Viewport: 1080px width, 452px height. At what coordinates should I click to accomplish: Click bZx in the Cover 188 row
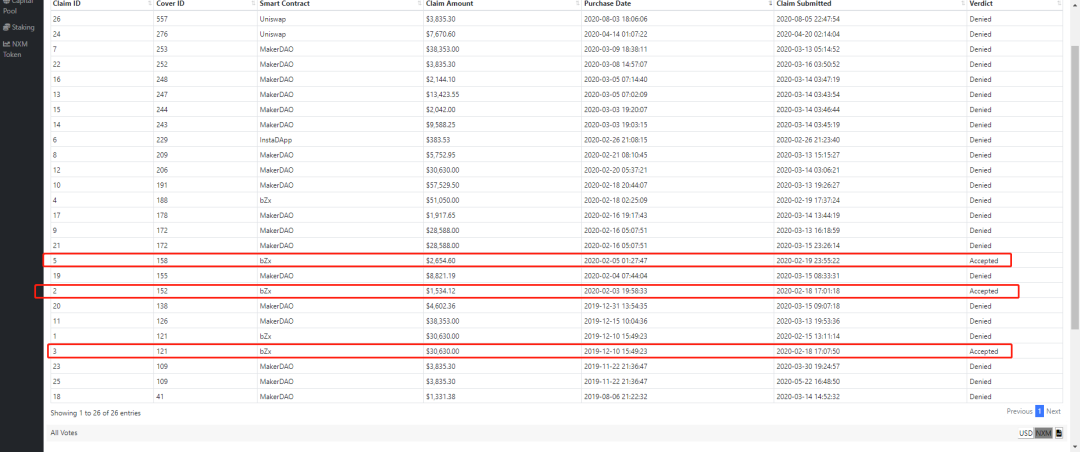[264, 201]
